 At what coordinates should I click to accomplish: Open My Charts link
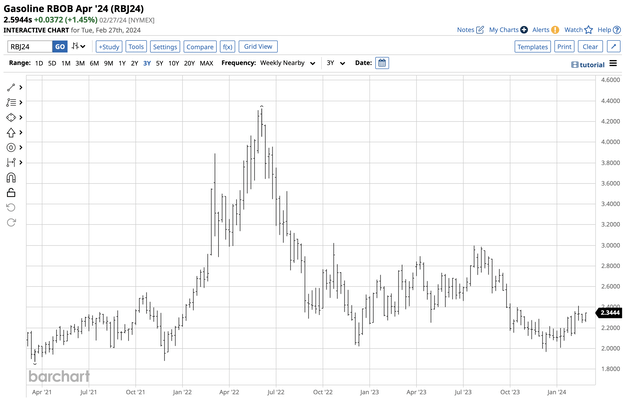pos(508,30)
